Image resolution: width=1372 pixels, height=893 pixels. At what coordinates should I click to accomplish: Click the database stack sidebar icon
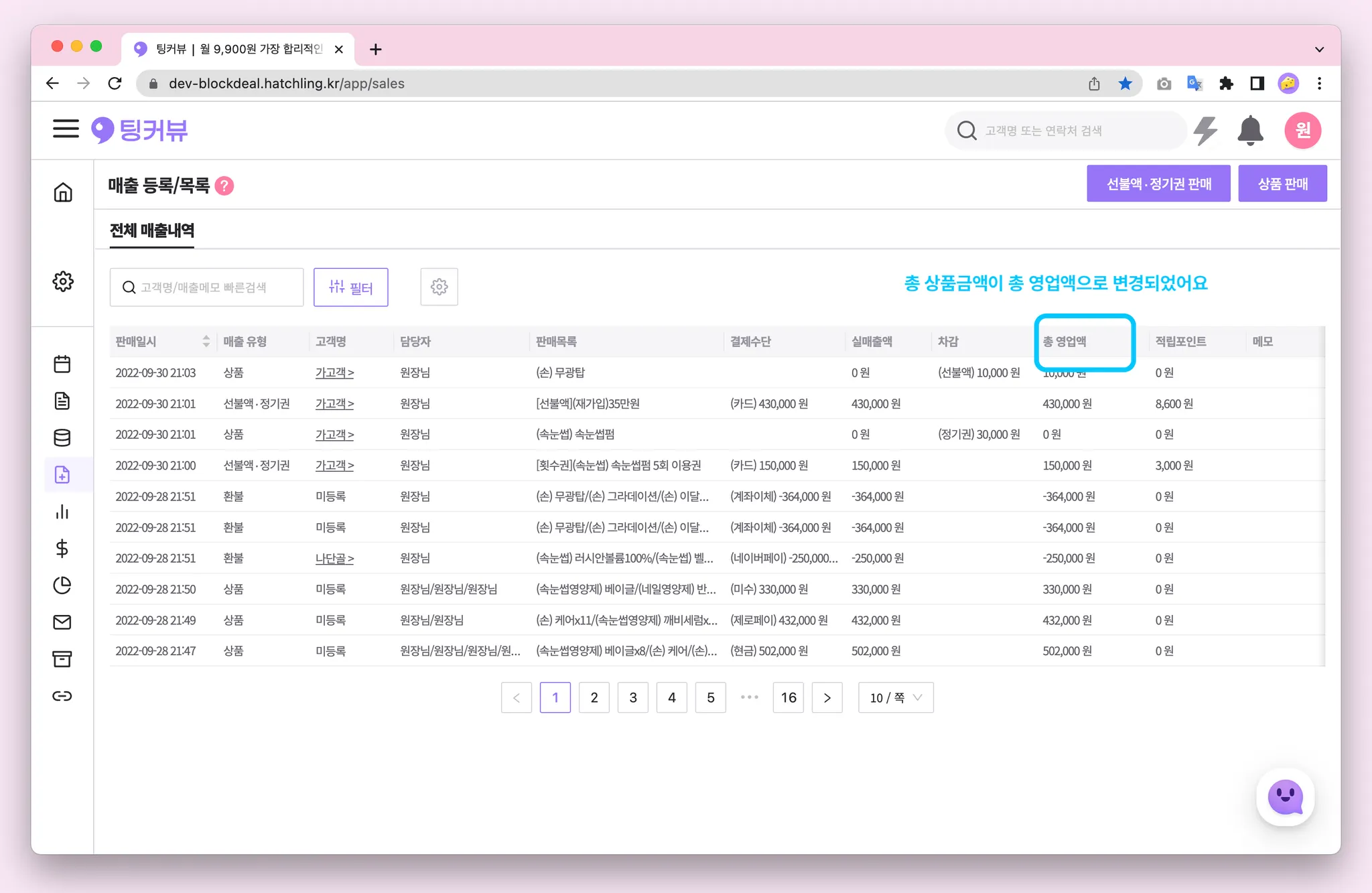62,437
